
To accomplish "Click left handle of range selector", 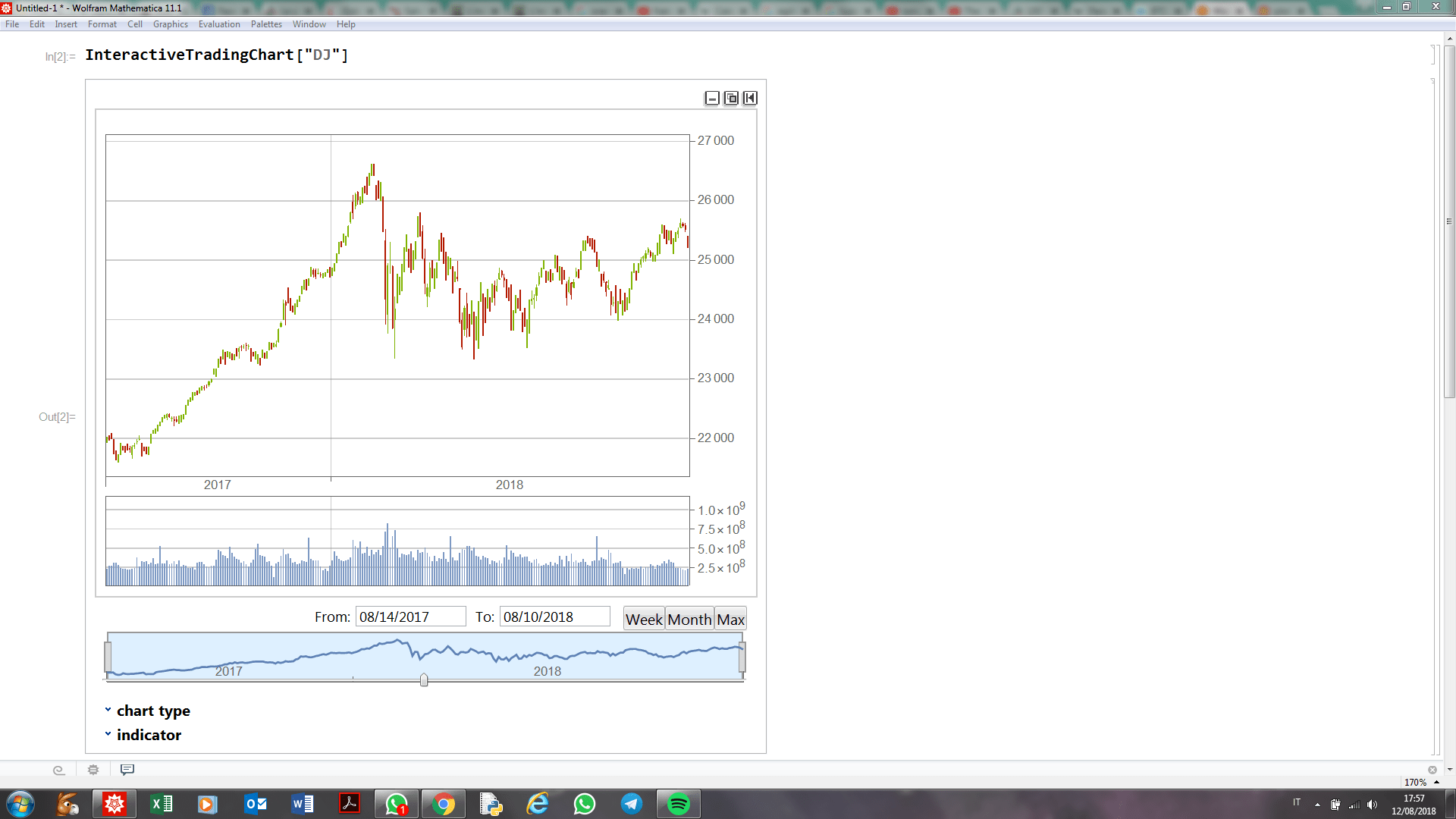I will pyautogui.click(x=108, y=657).
